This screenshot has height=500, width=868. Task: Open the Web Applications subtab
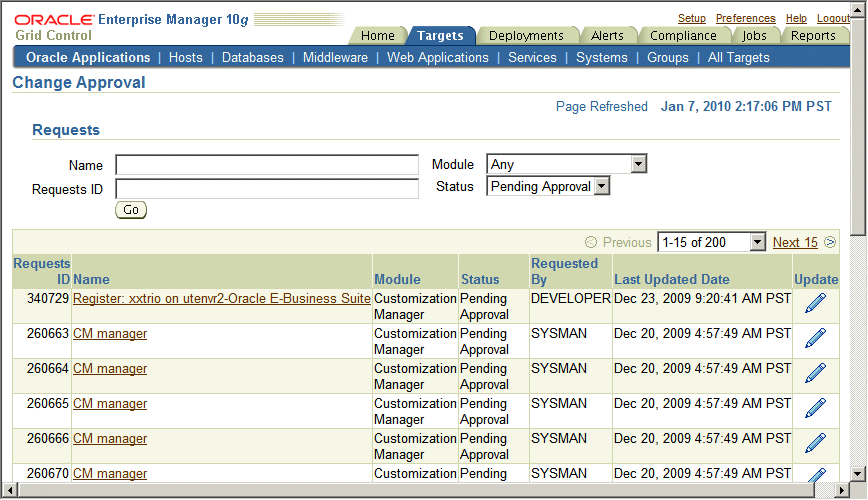438,58
